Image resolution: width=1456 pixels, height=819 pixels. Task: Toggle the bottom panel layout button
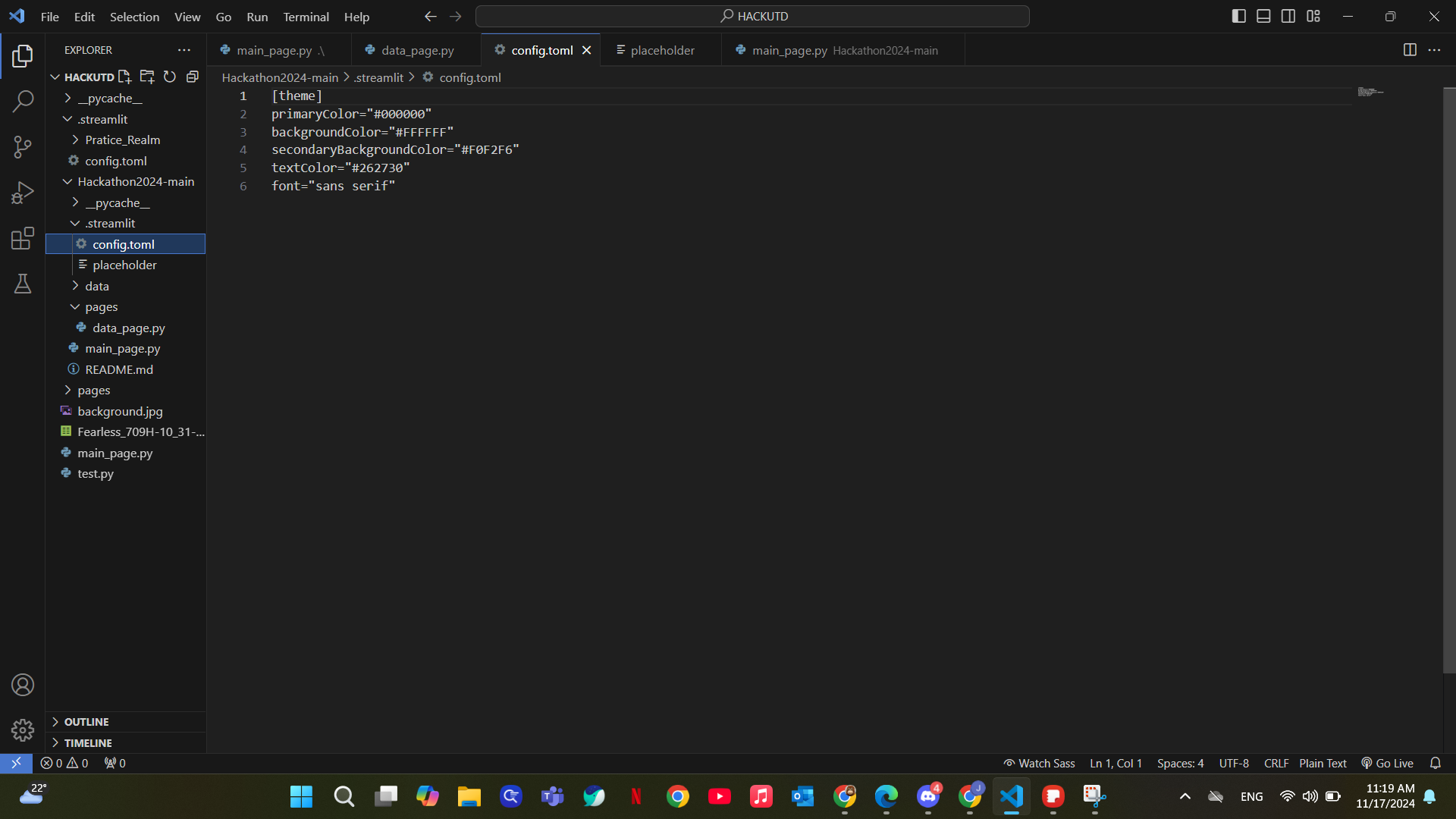1263,16
